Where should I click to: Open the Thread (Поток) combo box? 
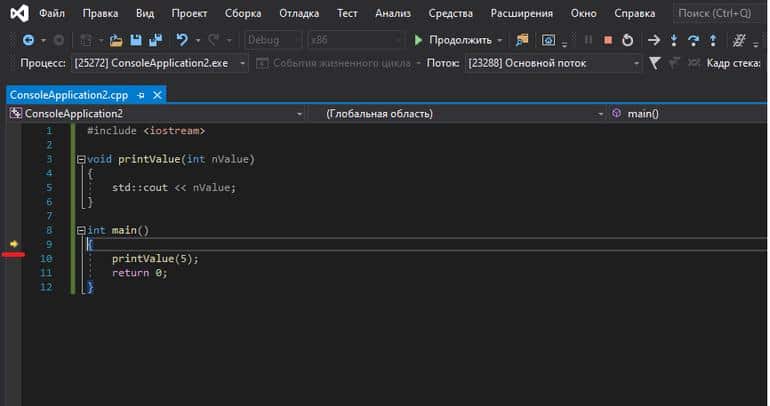553,63
